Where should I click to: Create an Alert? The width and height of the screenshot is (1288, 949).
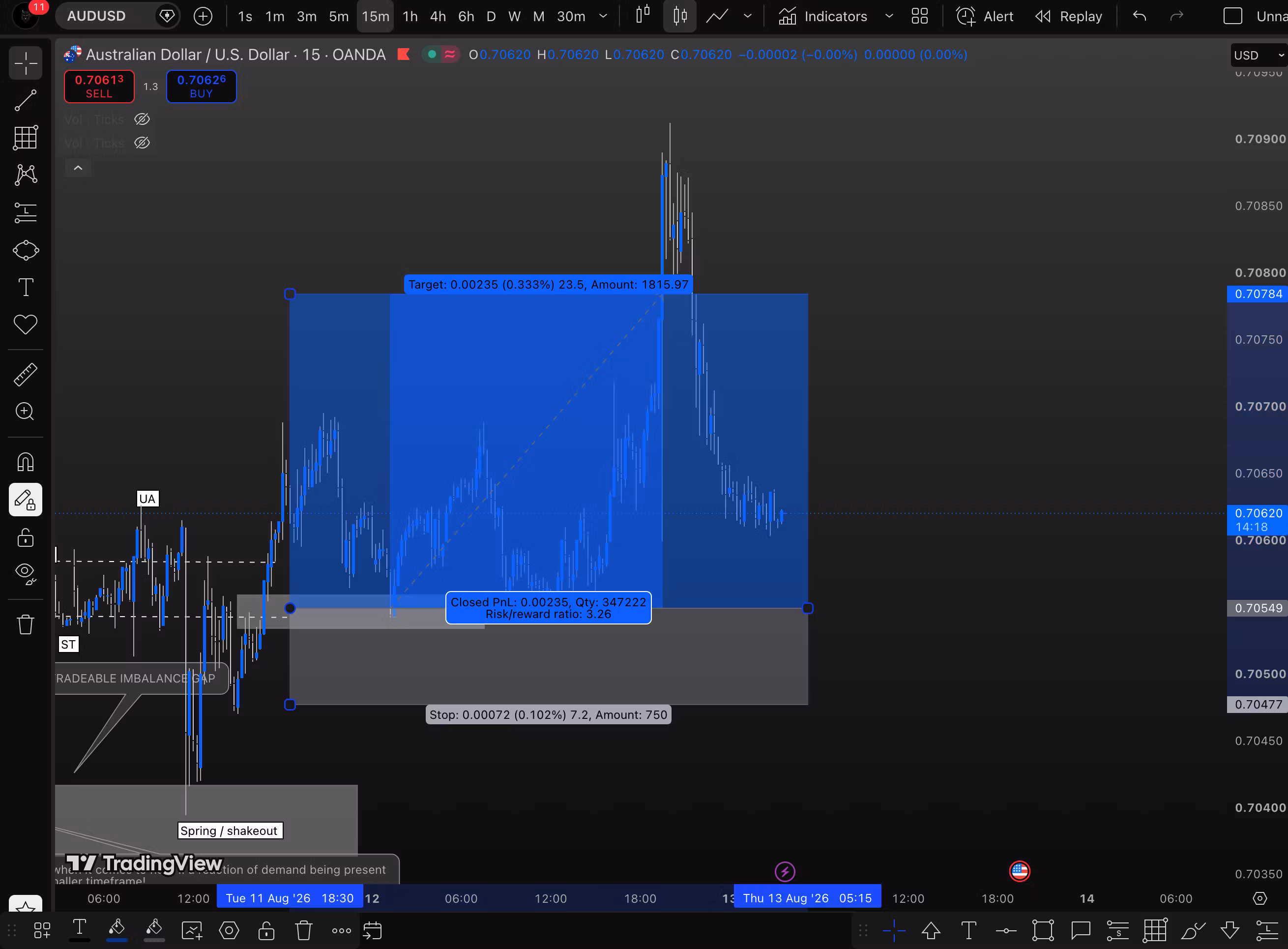tap(985, 16)
